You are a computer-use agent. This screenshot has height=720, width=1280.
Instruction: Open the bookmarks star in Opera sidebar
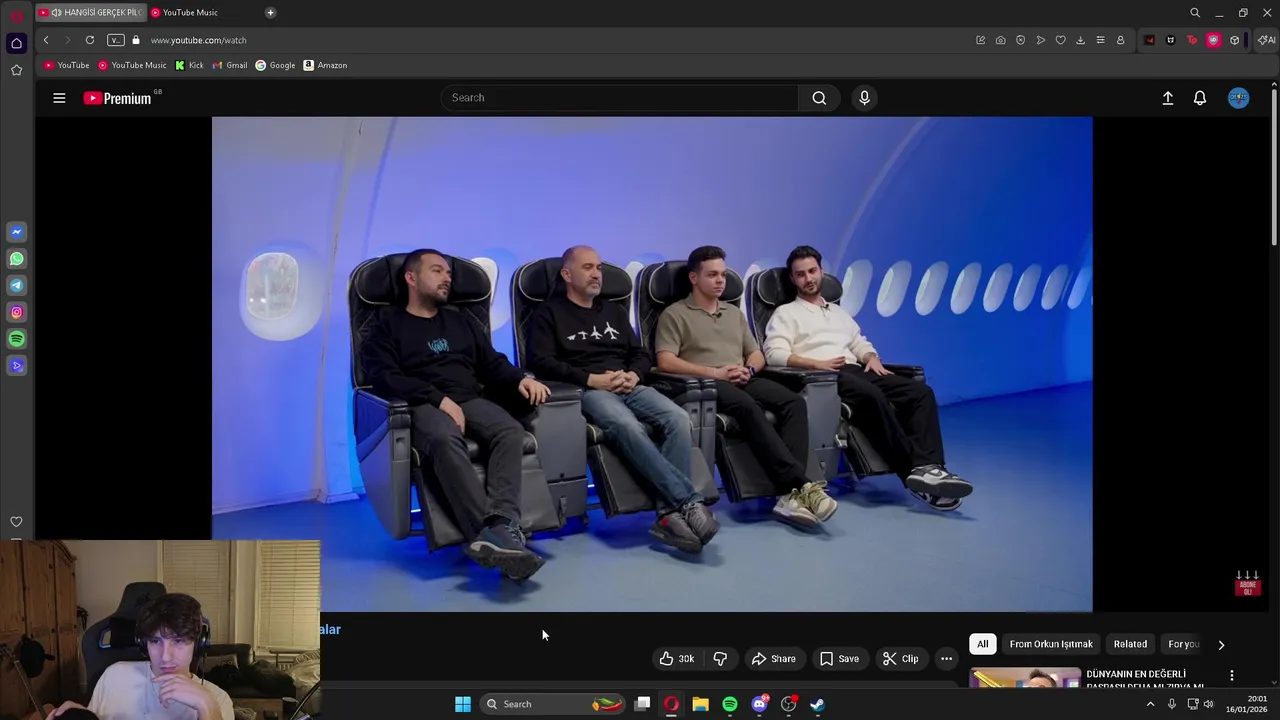[x=16, y=70]
